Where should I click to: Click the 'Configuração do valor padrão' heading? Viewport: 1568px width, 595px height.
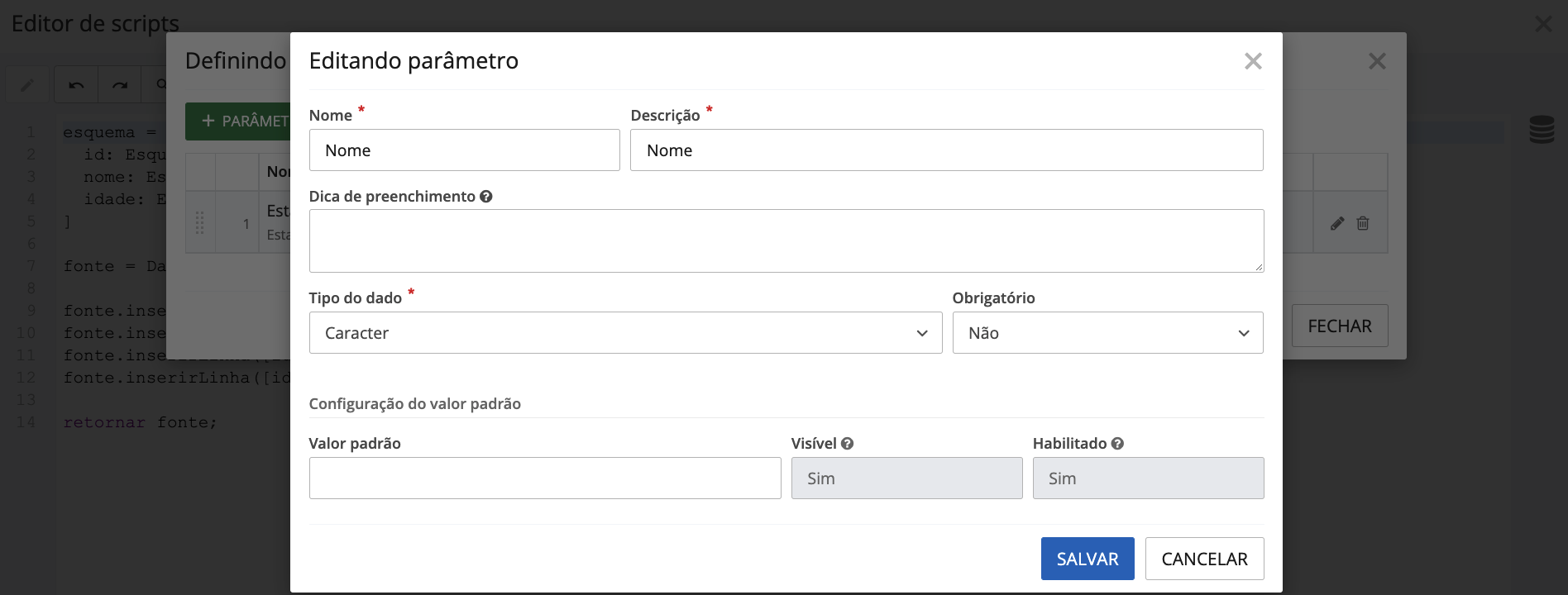(x=415, y=404)
